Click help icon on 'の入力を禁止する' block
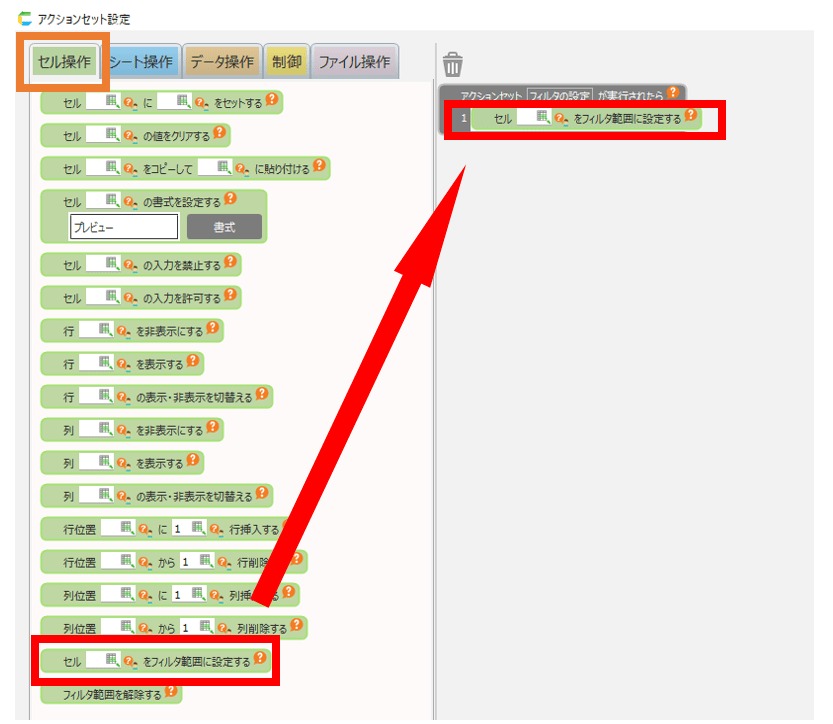The image size is (833, 724). 230,263
